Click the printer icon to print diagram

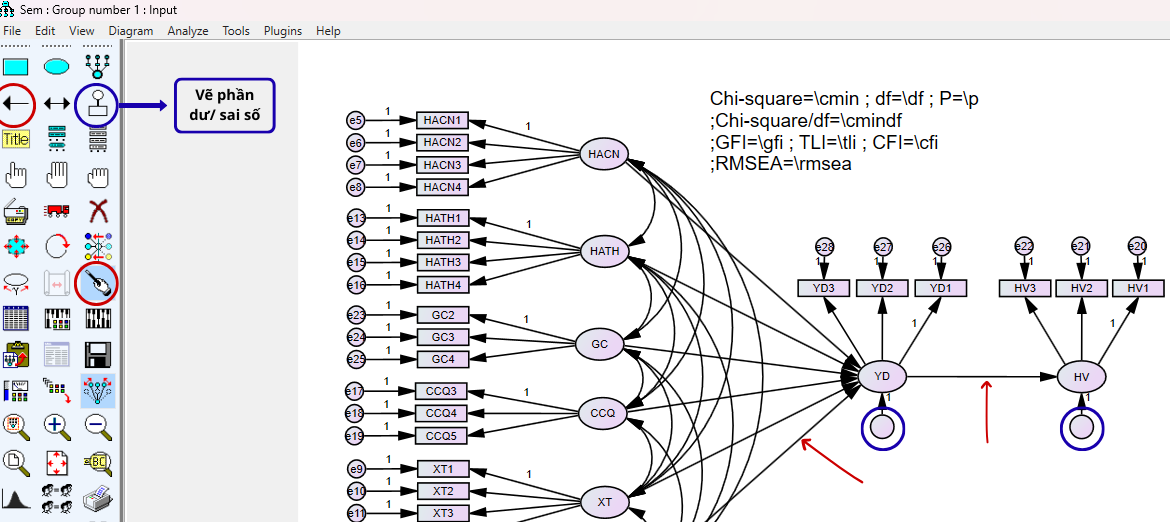tap(97, 498)
